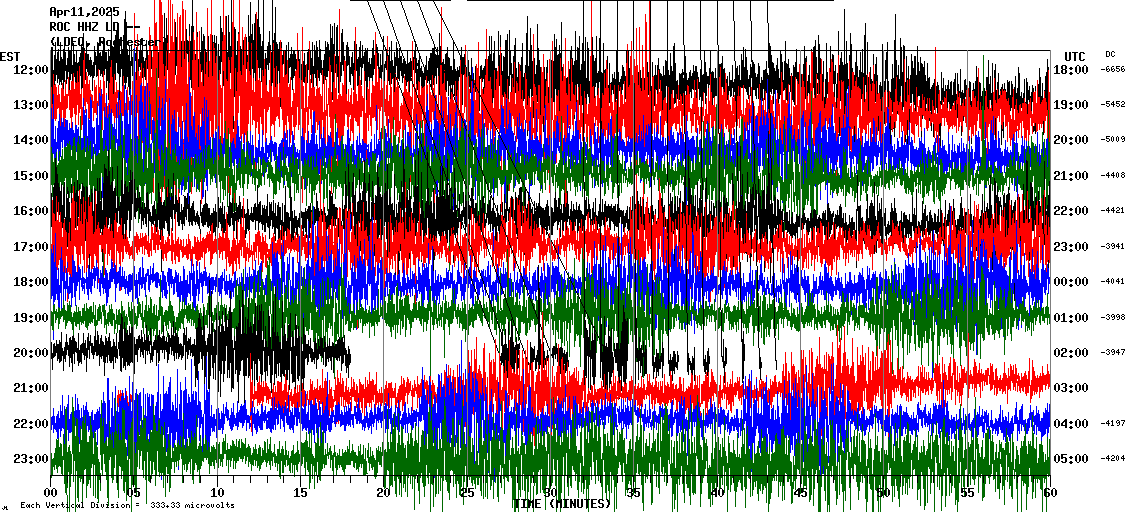The height and width of the screenshot is (519, 1130).
Task: Click the UTC time label "19:00"
Action: tap(1071, 105)
